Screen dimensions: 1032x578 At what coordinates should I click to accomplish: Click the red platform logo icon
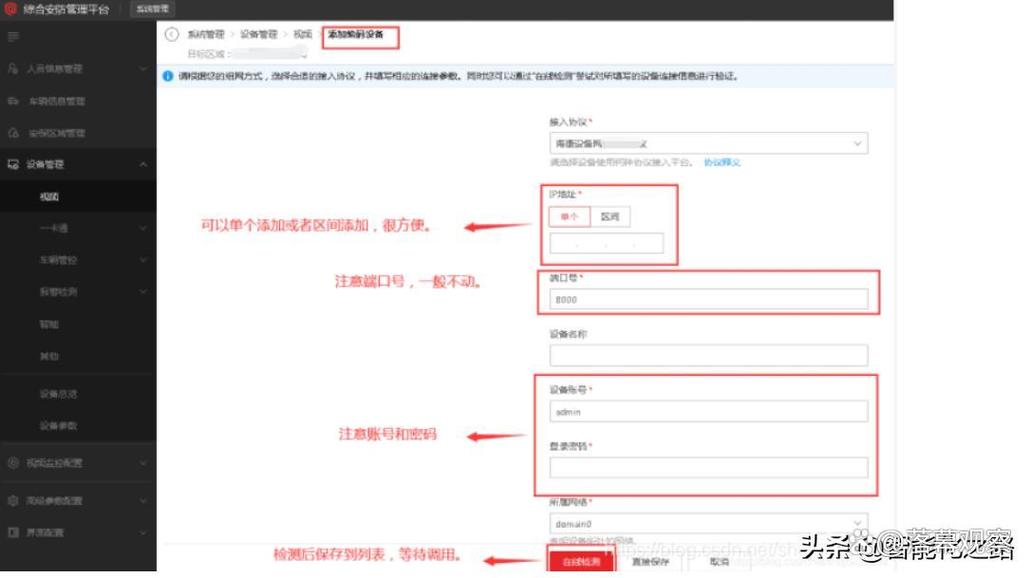pyautogui.click(x=11, y=9)
